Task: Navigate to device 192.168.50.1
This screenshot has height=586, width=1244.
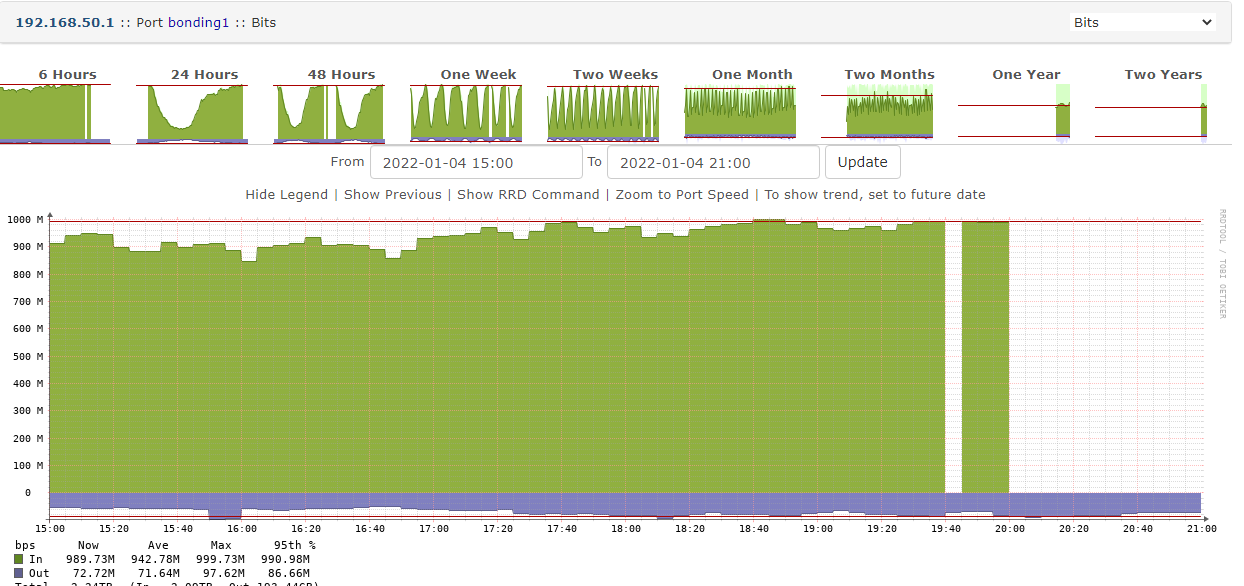Action: coord(64,21)
